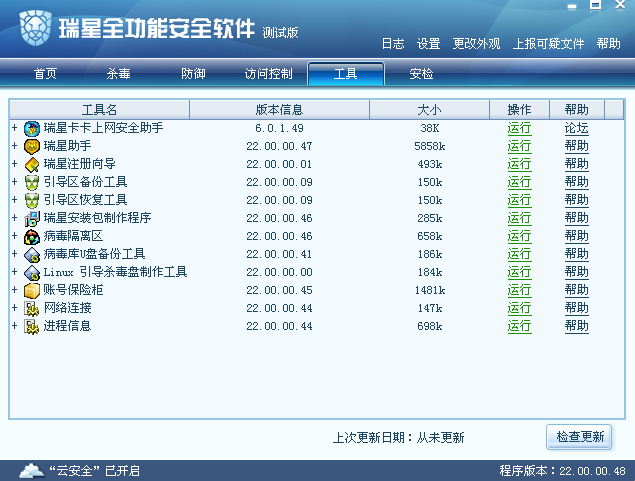Viewport: 635px width, 481px height.
Task: Expand the 账号保险柜 row
Action: pyautogui.click(x=15, y=290)
